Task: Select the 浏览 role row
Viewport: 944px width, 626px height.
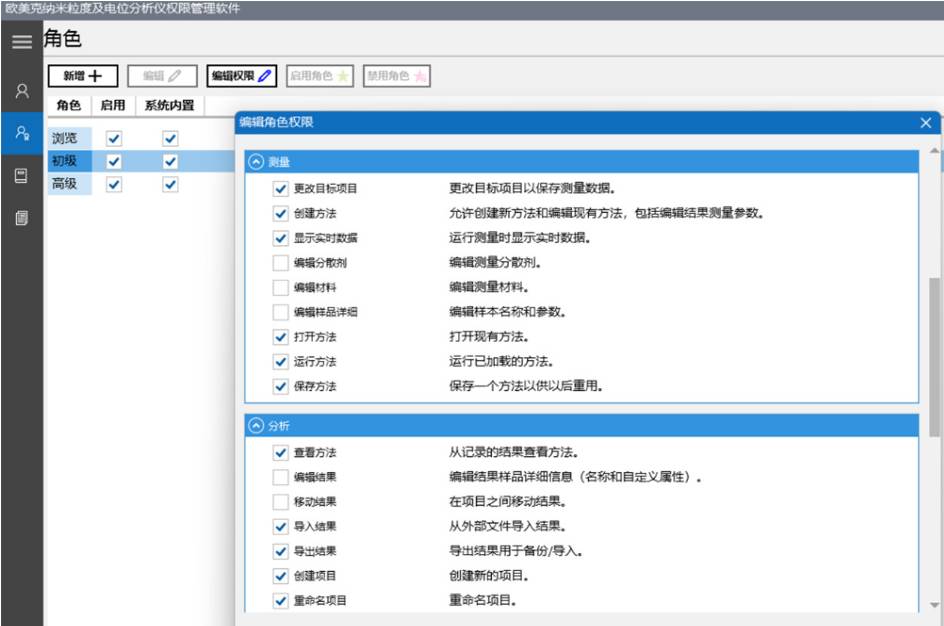Action: tap(69, 138)
